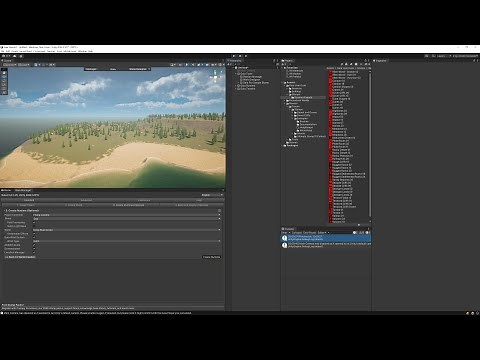The image size is (480, 360).
Task: Open the Standard tab in Gaia Manager
Action: 29,200
